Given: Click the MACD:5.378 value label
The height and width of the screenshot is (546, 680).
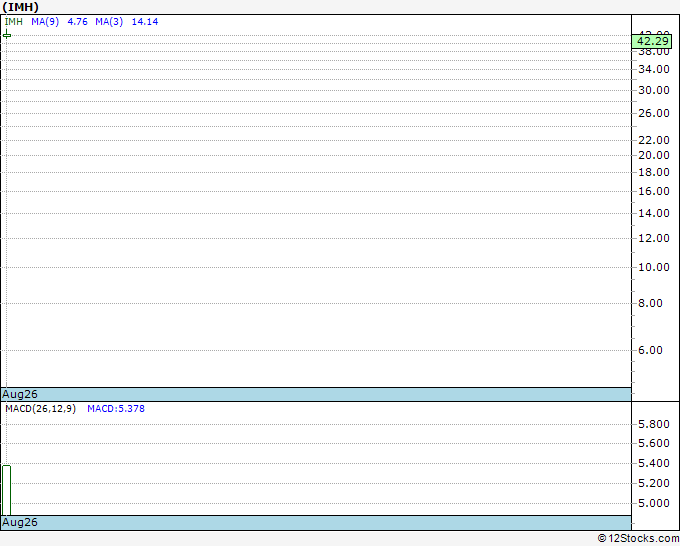Looking at the screenshot, I should 116,409.
